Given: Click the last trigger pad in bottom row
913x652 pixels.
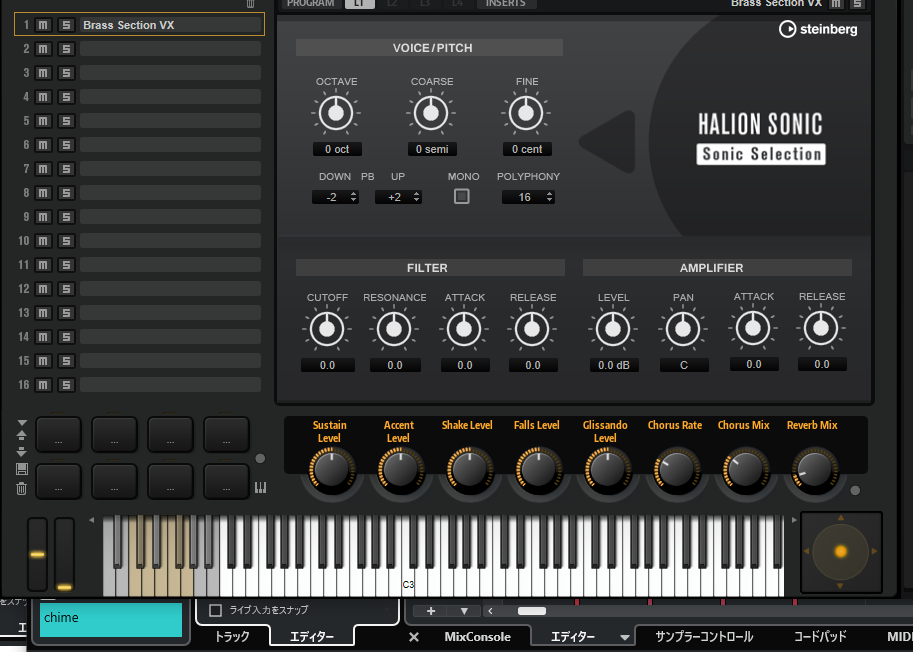Looking at the screenshot, I should pos(227,481).
